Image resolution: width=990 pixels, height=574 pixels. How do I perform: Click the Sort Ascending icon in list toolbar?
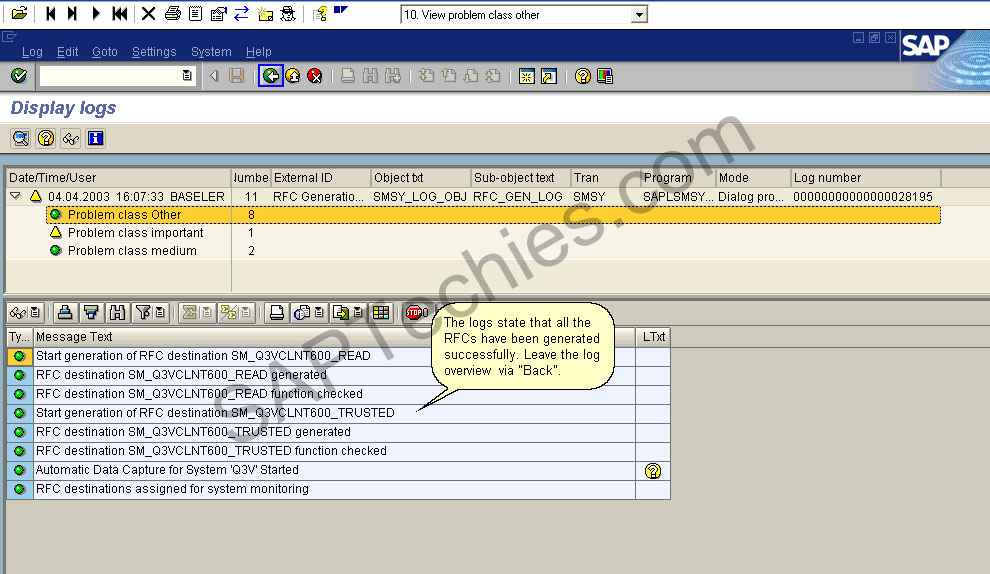[64, 312]
